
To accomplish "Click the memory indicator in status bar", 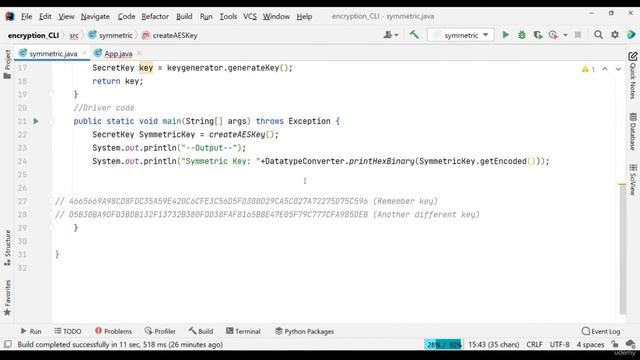I will point(443,344).
